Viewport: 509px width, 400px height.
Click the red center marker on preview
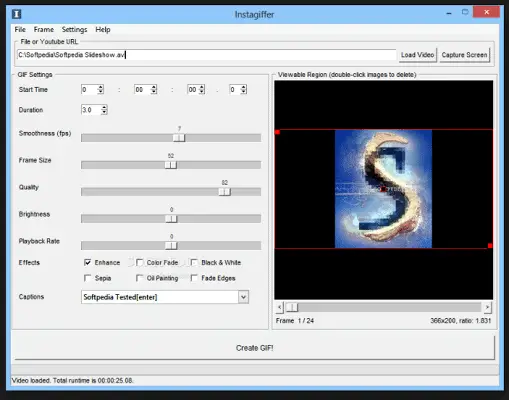click(383, 189)
